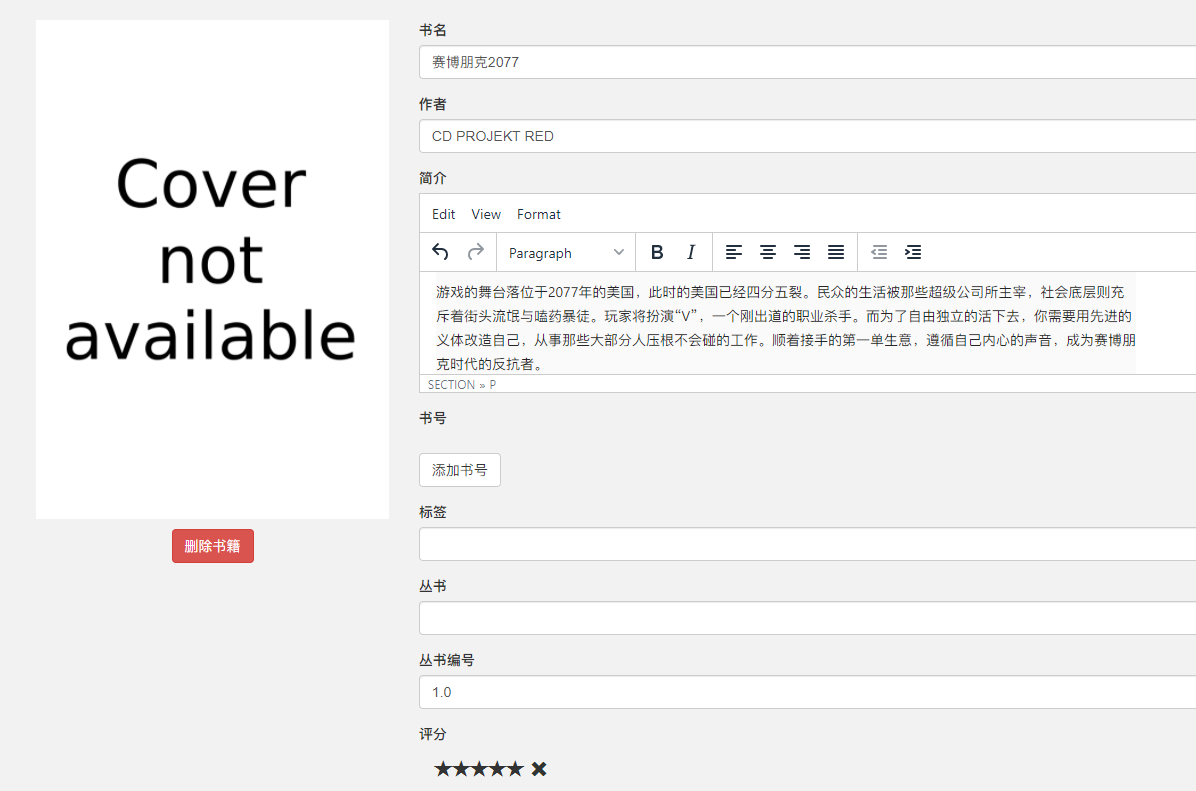Toggle italic formatting
Viewport: 1196px width, 791px height.
click(691, 252)
